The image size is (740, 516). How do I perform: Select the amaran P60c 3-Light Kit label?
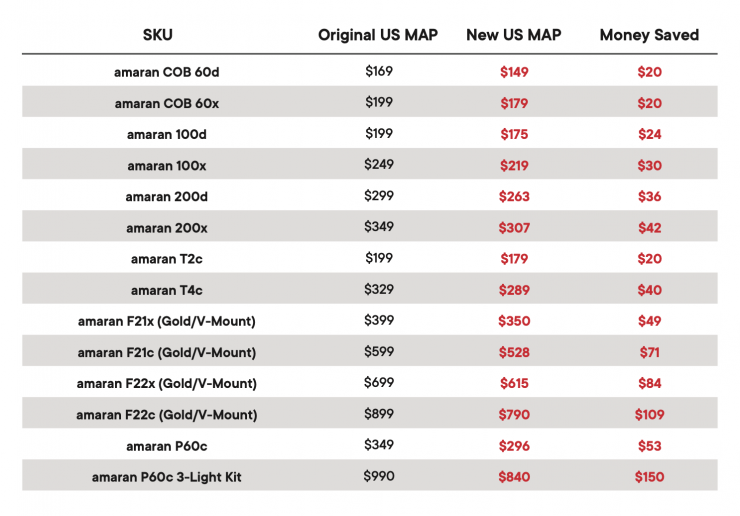[x=167, y=477]
